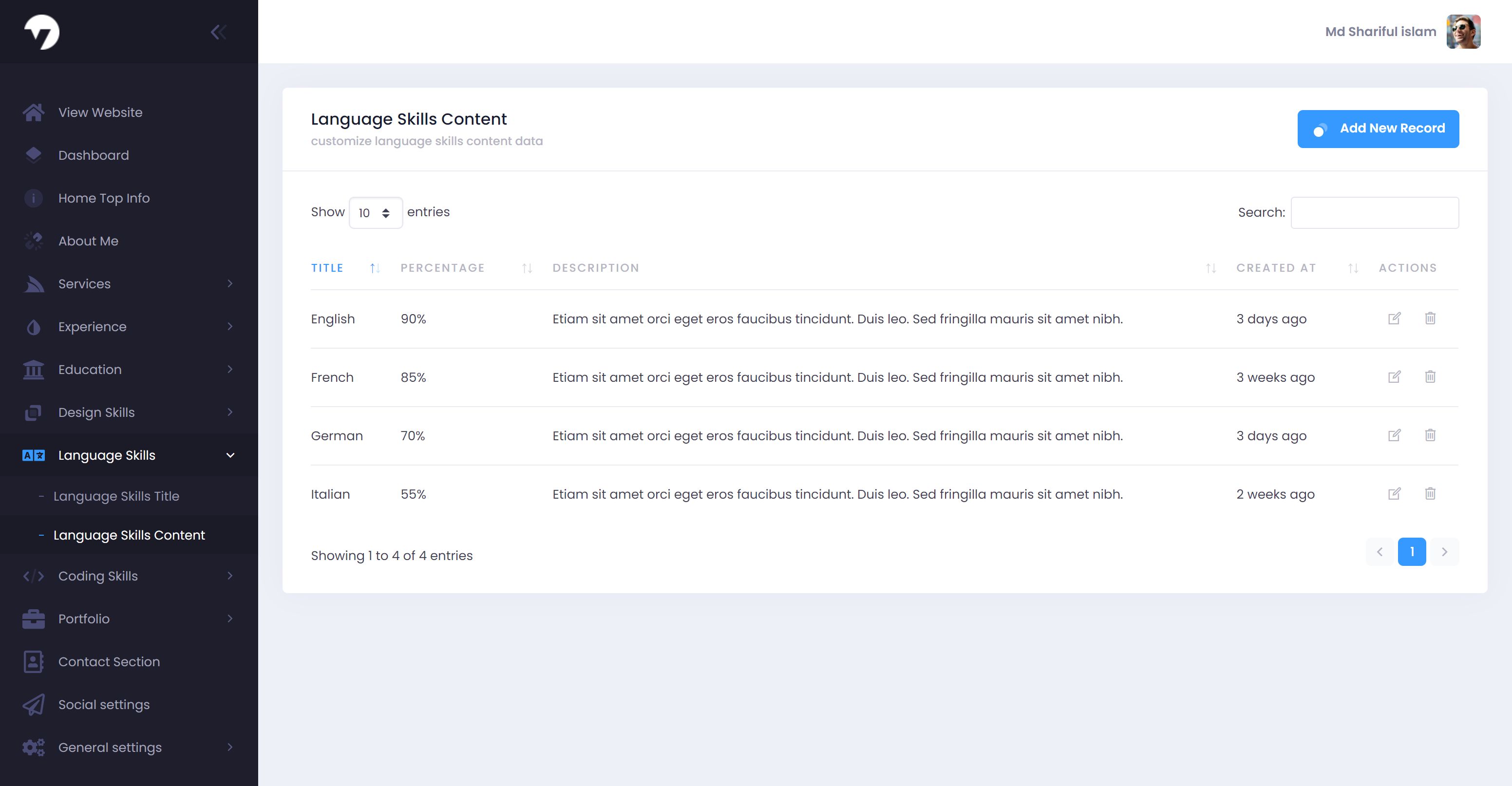
Task: Sort table by Created At column
Action: pyautogui.click(x=1297, y=268)
